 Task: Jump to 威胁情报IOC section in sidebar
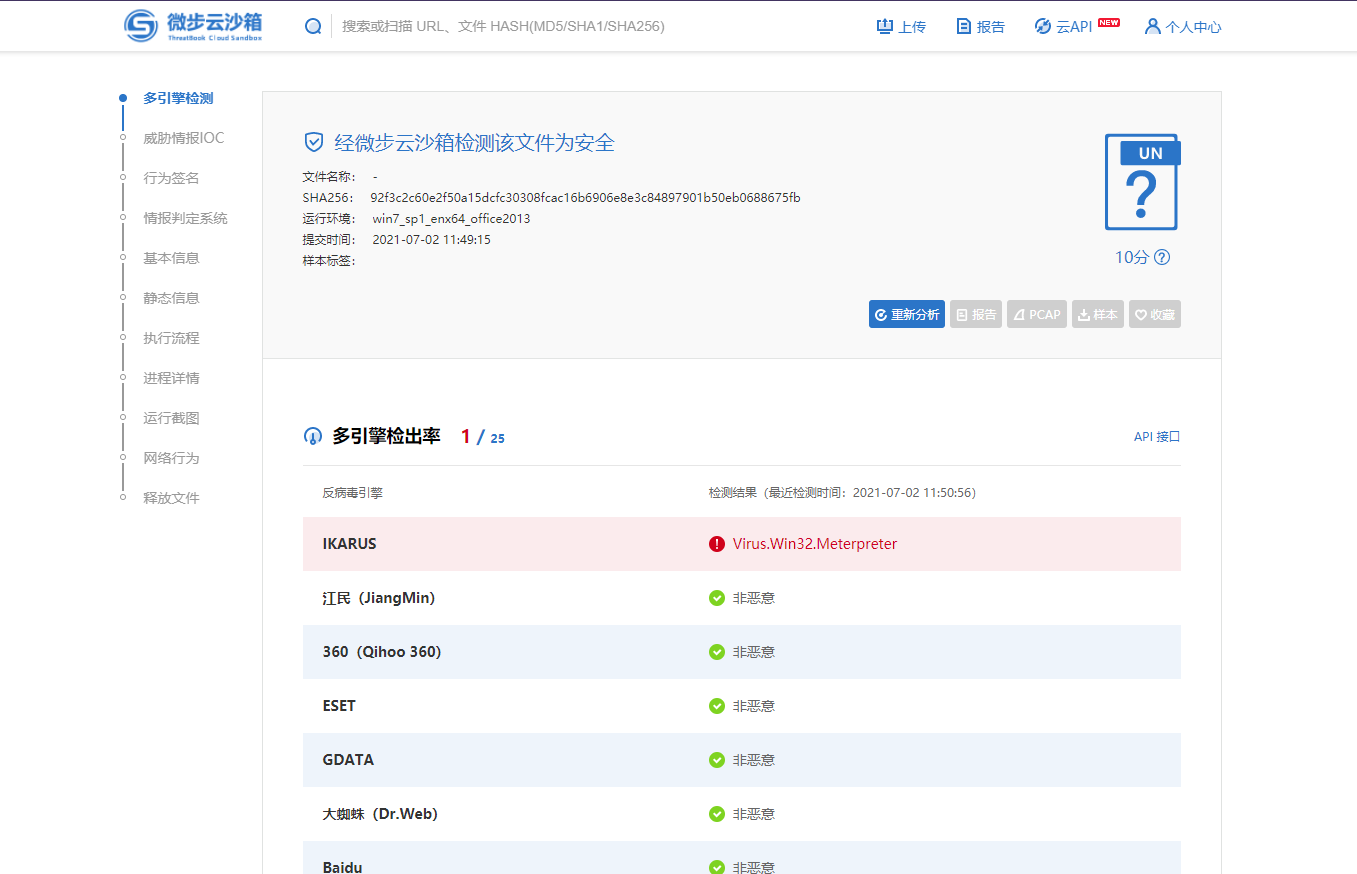tap(184, 138)
